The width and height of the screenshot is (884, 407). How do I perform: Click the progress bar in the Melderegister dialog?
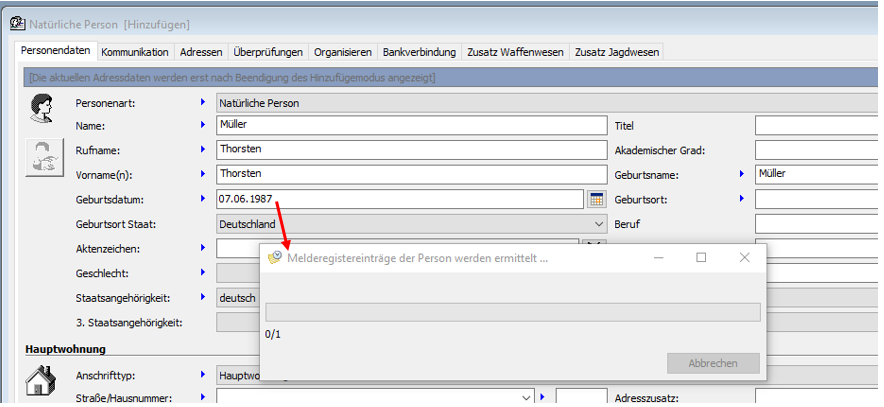pos(512,312)
